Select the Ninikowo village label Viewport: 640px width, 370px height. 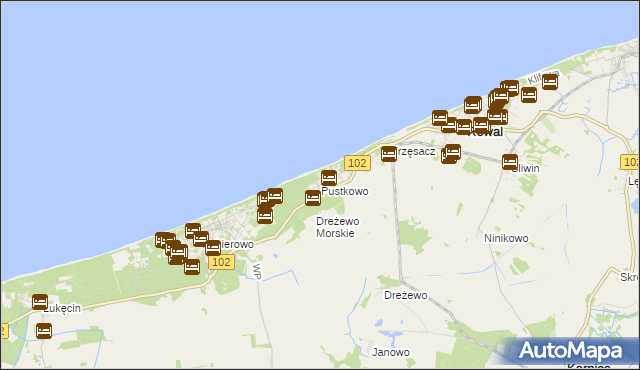coord(506,238)
